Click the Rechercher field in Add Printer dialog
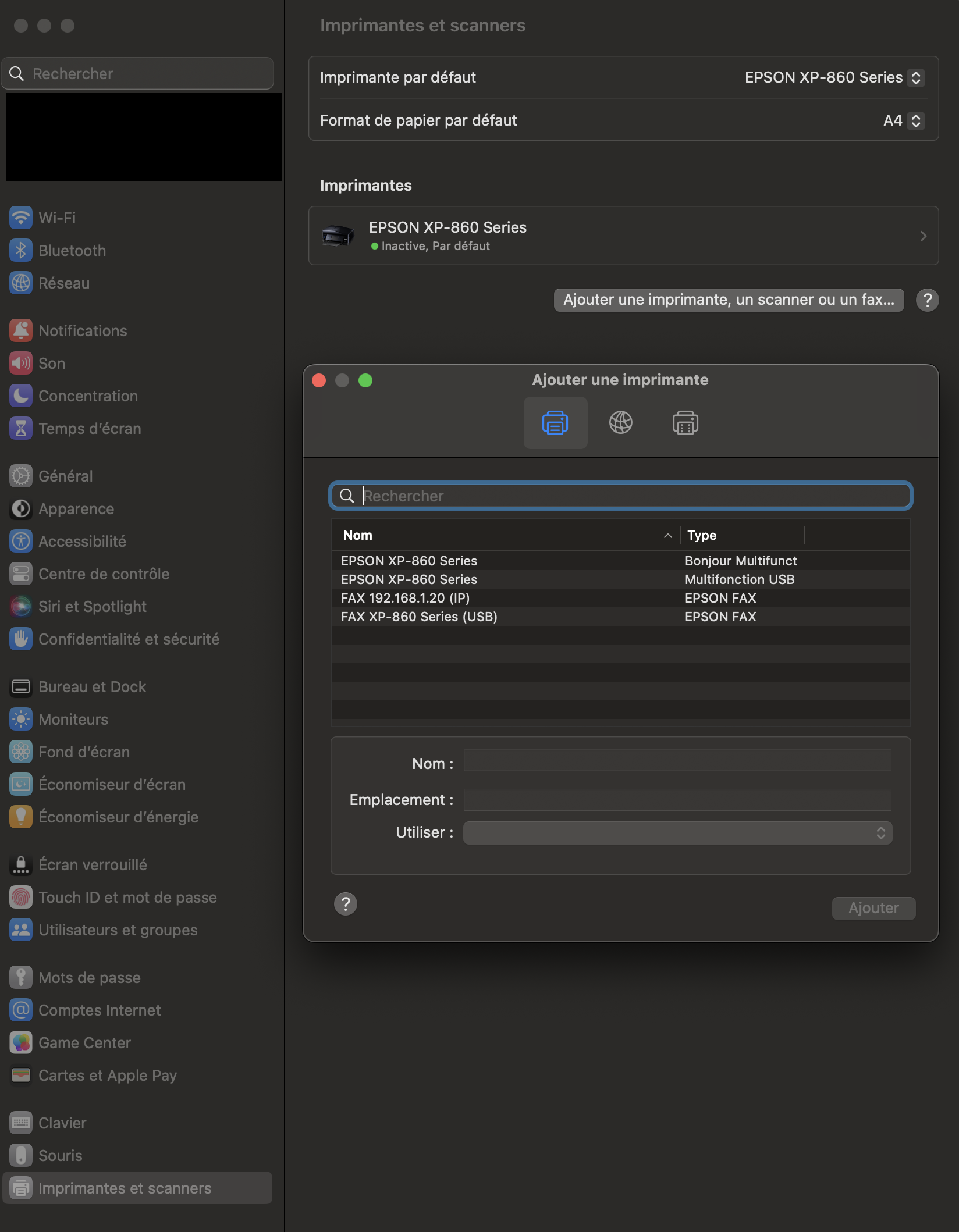 (628, 496)
